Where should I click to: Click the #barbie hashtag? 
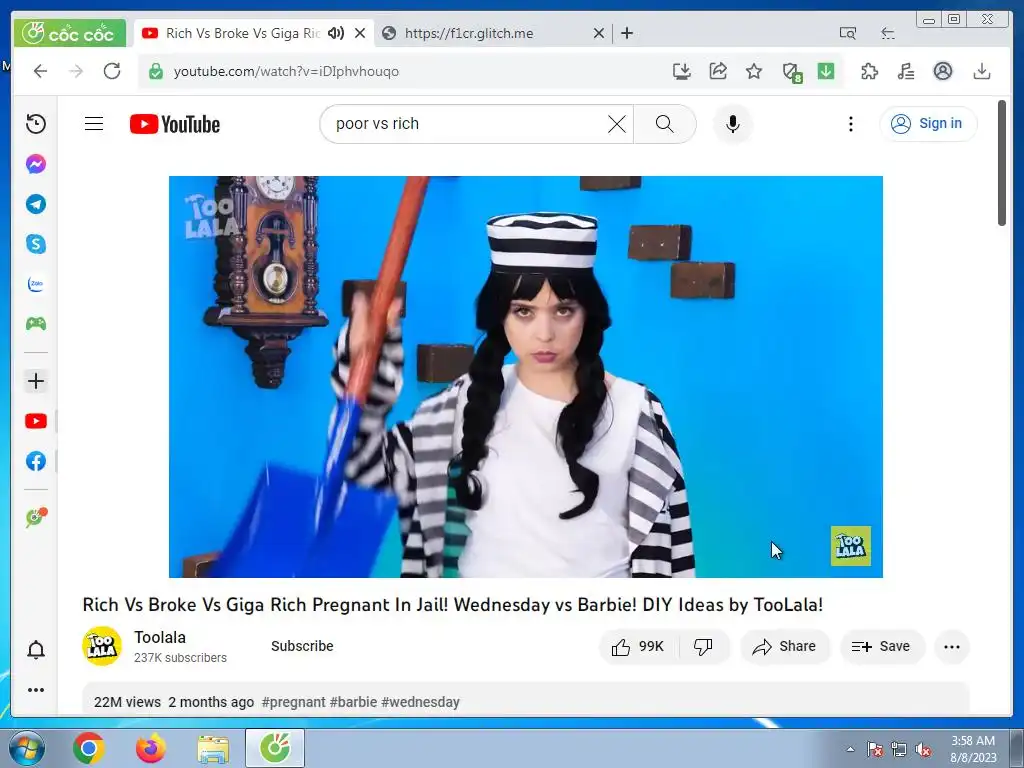coord(353,702)
